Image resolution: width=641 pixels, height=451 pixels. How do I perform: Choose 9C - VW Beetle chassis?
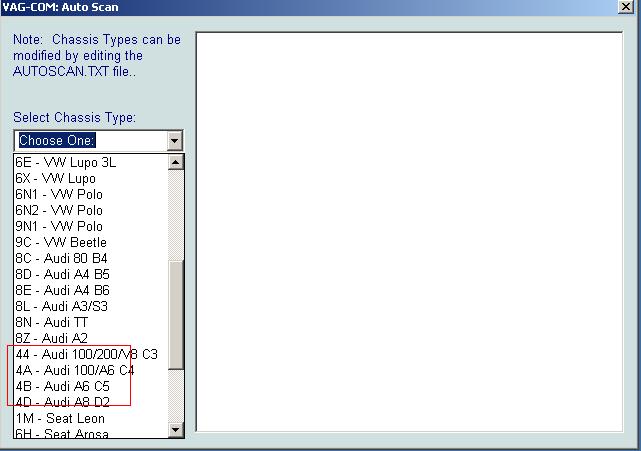click(60, 242)
